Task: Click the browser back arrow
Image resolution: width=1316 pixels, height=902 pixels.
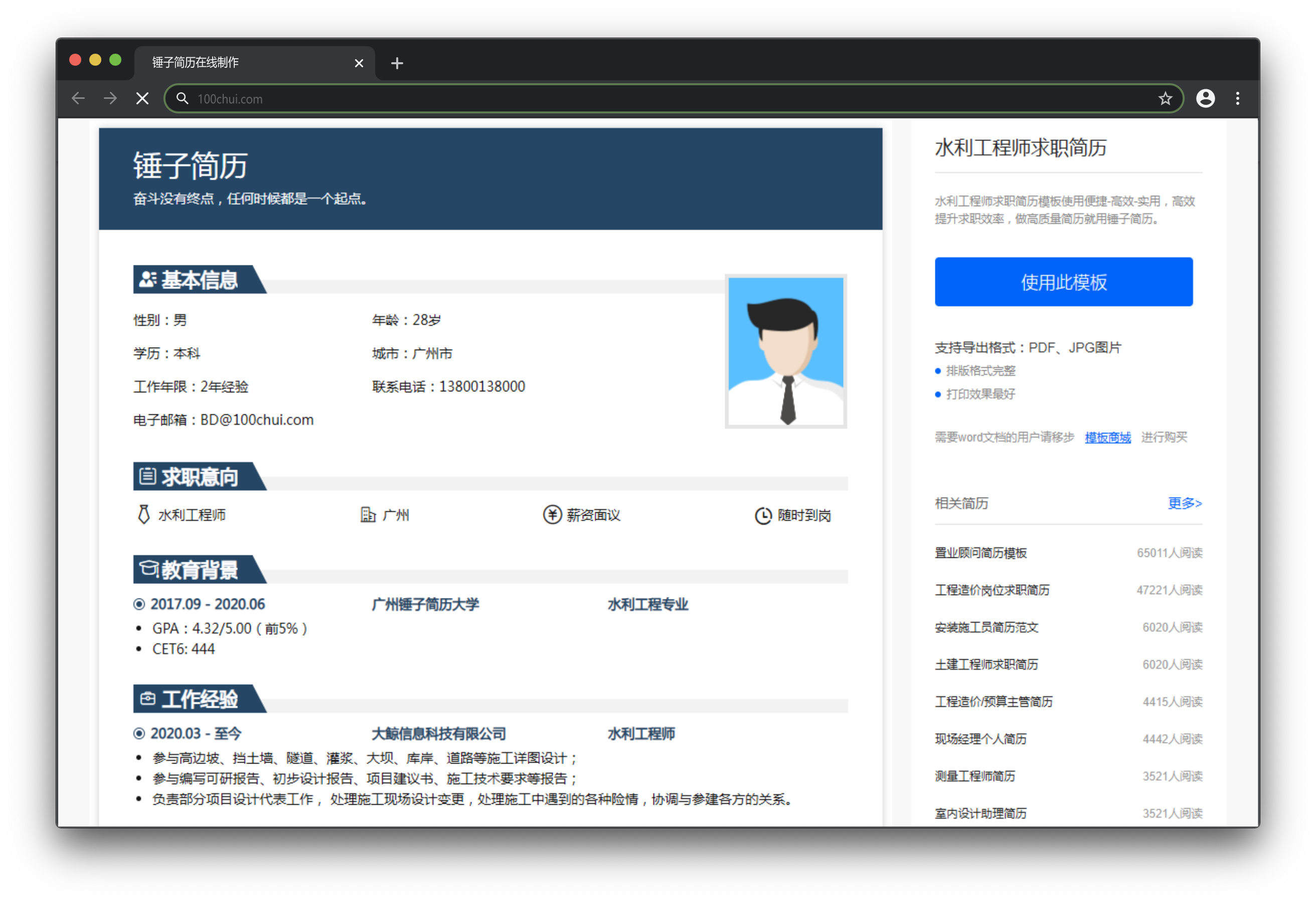Action: click(78, 99)
